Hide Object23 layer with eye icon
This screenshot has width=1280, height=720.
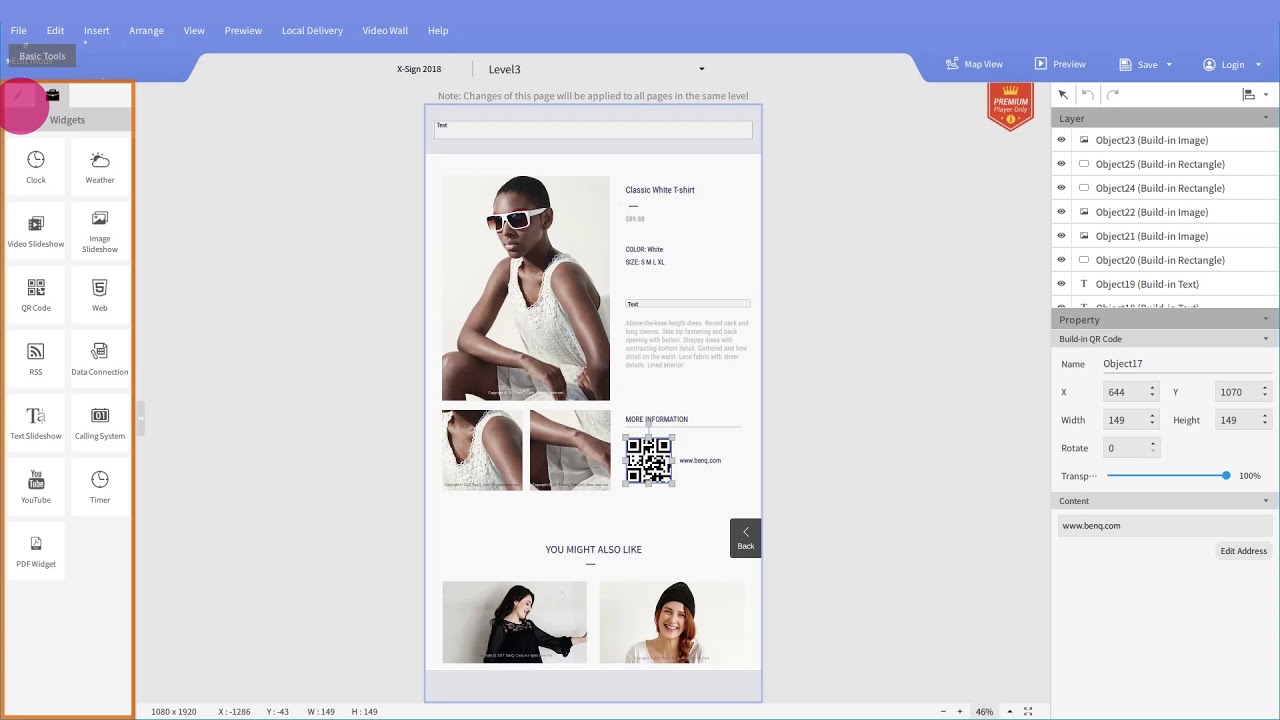coord(1062,140)
